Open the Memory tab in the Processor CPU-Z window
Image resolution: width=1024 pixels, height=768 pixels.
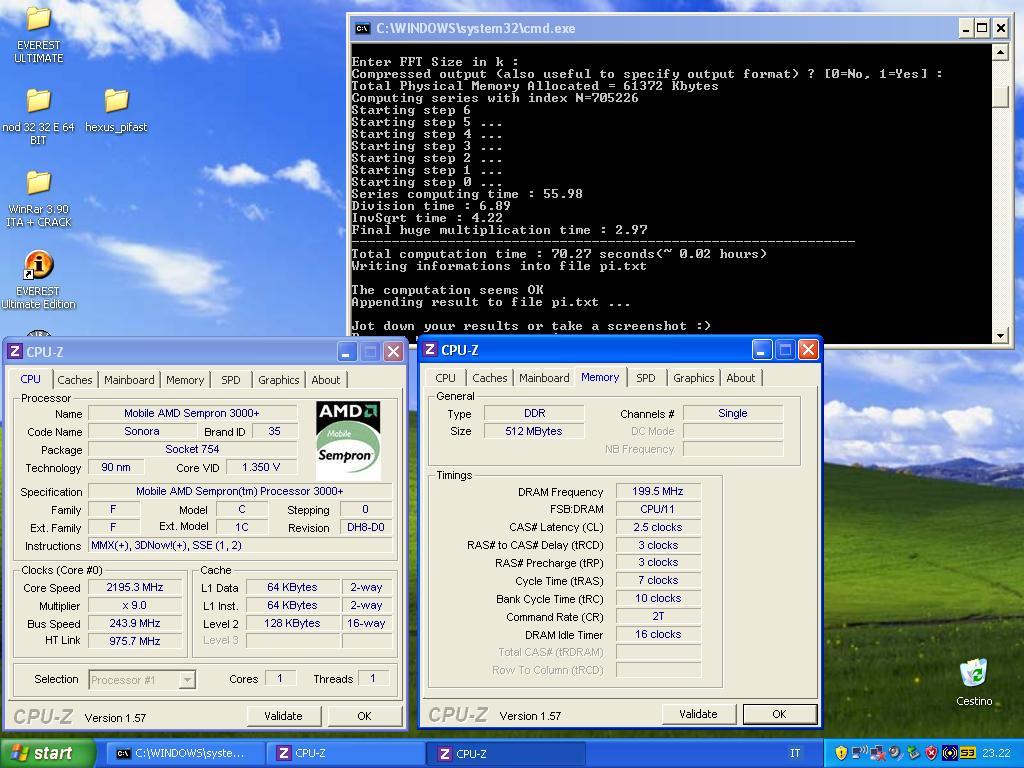(x=185, y=380)
